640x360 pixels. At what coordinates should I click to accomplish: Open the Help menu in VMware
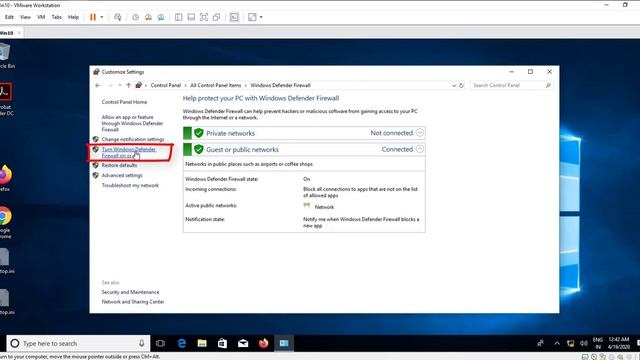pyautogui.click(x=73, y=17)
